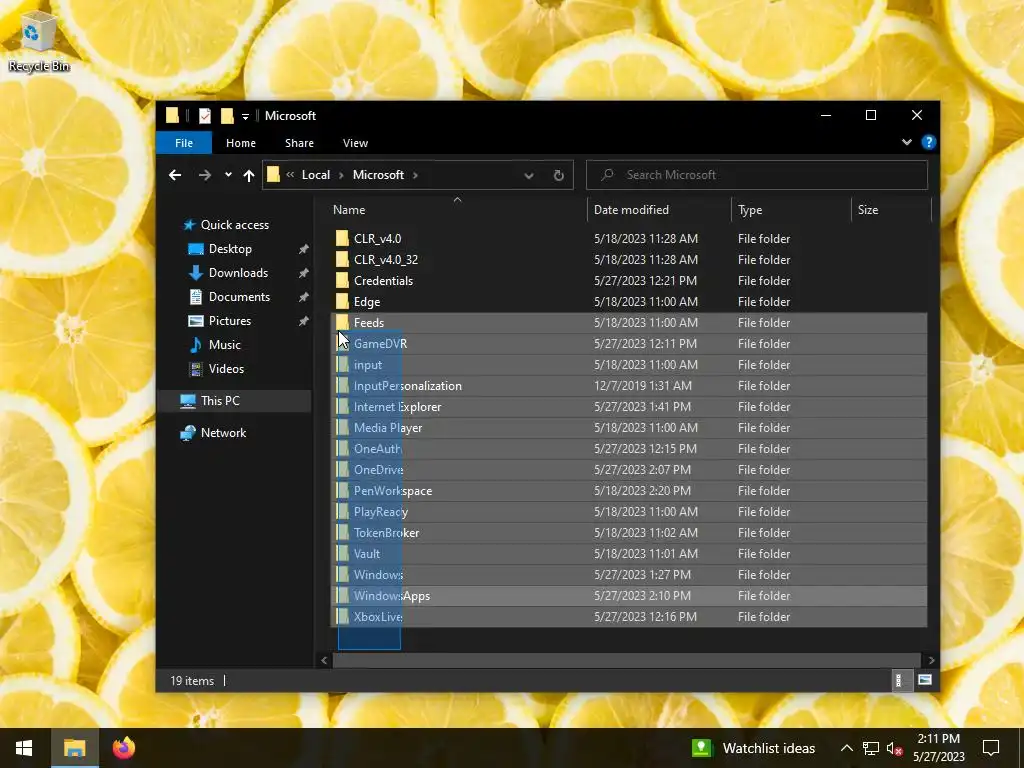Open Desktop in the navigation pane
This screenshot has height=768, width=1024.
pos(230,249)
